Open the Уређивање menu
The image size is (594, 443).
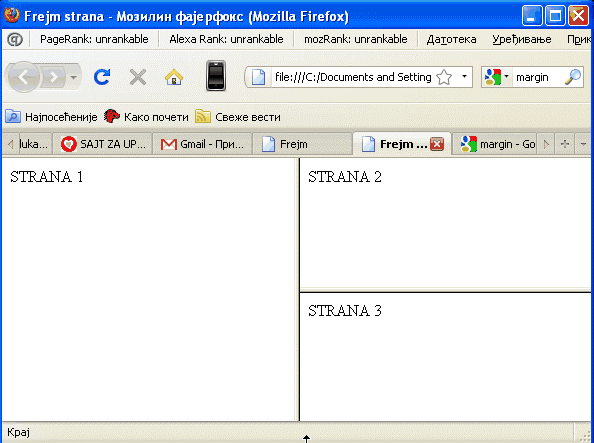(522, 39)
